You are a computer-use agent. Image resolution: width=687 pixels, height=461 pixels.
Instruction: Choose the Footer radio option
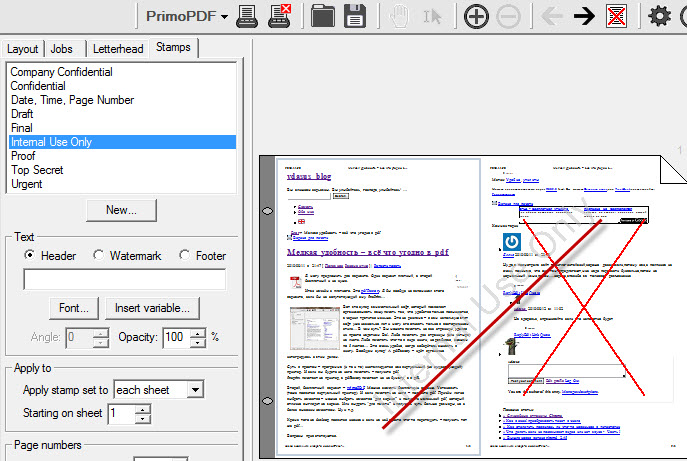[184, 255]
